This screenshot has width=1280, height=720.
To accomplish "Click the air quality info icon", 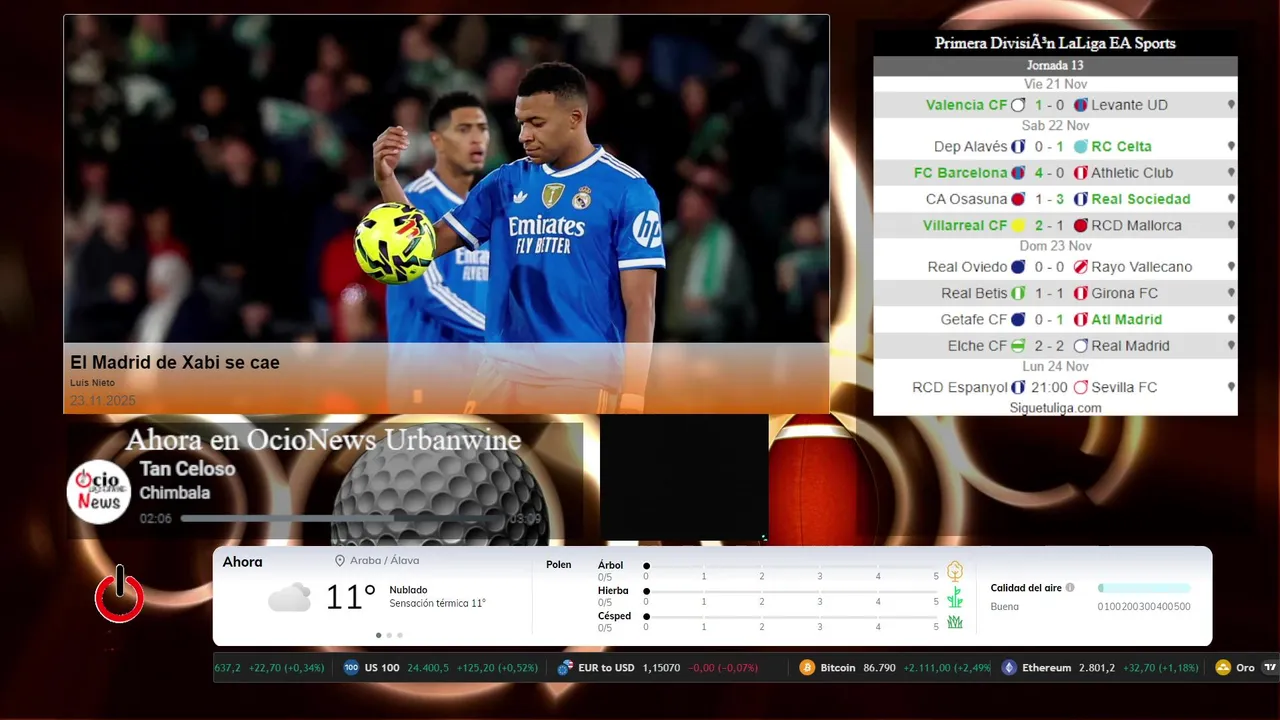I will [1070, 588].
